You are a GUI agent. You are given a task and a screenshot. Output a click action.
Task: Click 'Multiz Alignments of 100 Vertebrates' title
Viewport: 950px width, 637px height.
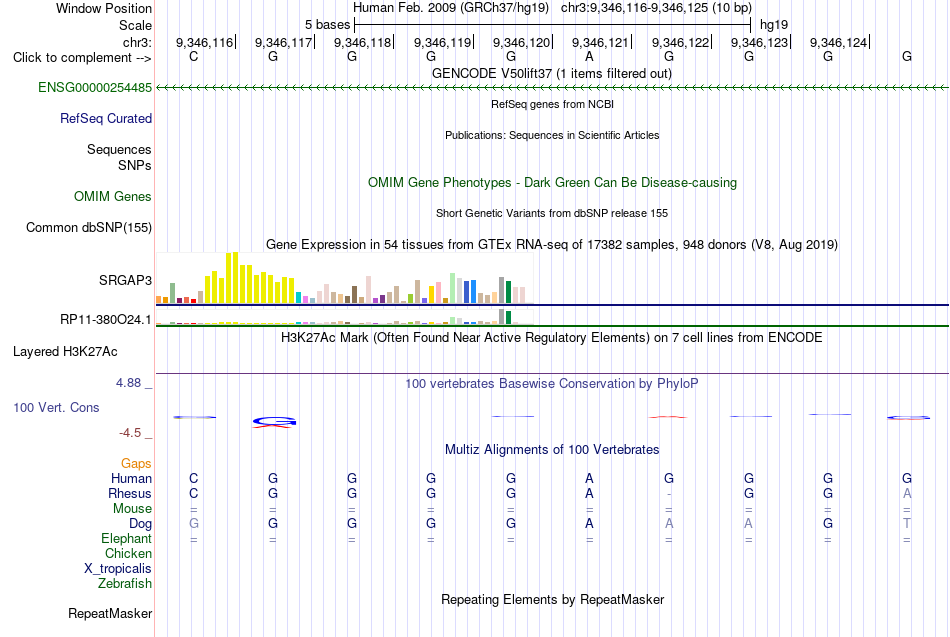(x=552, y=450)
